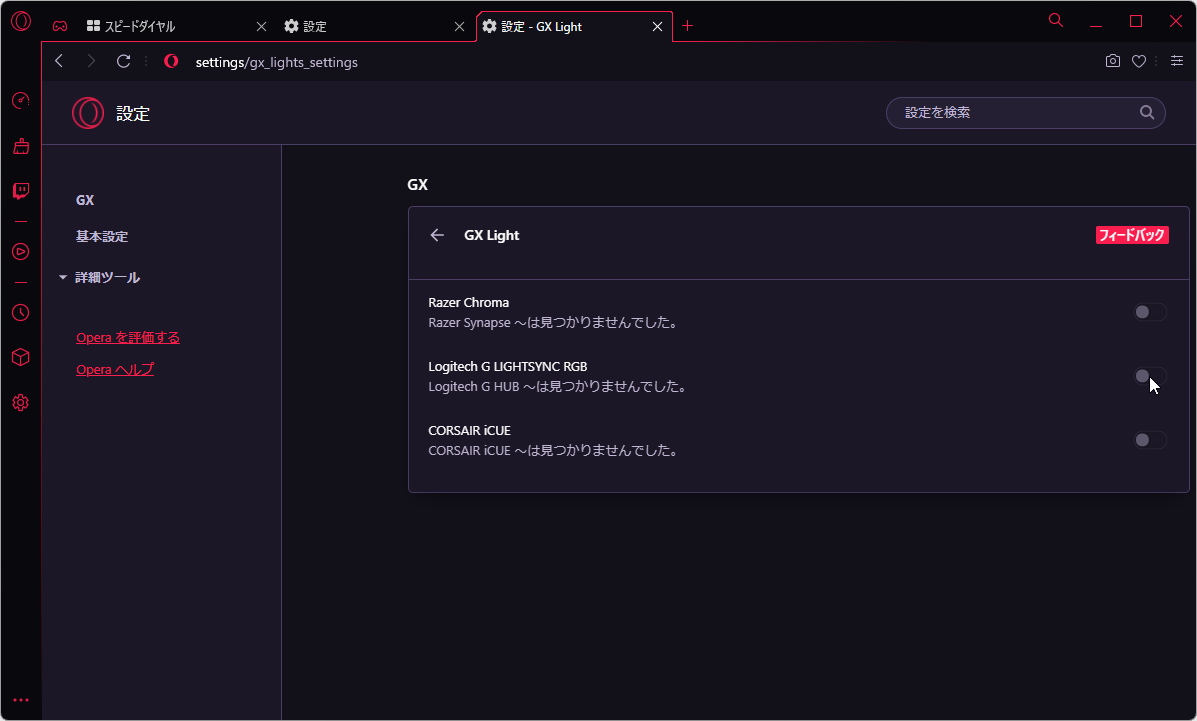Image resolution: width=1197 pixels, height=721 pixels.
Task: Open Settings gear in sidebar
Action: pos(21,403)
